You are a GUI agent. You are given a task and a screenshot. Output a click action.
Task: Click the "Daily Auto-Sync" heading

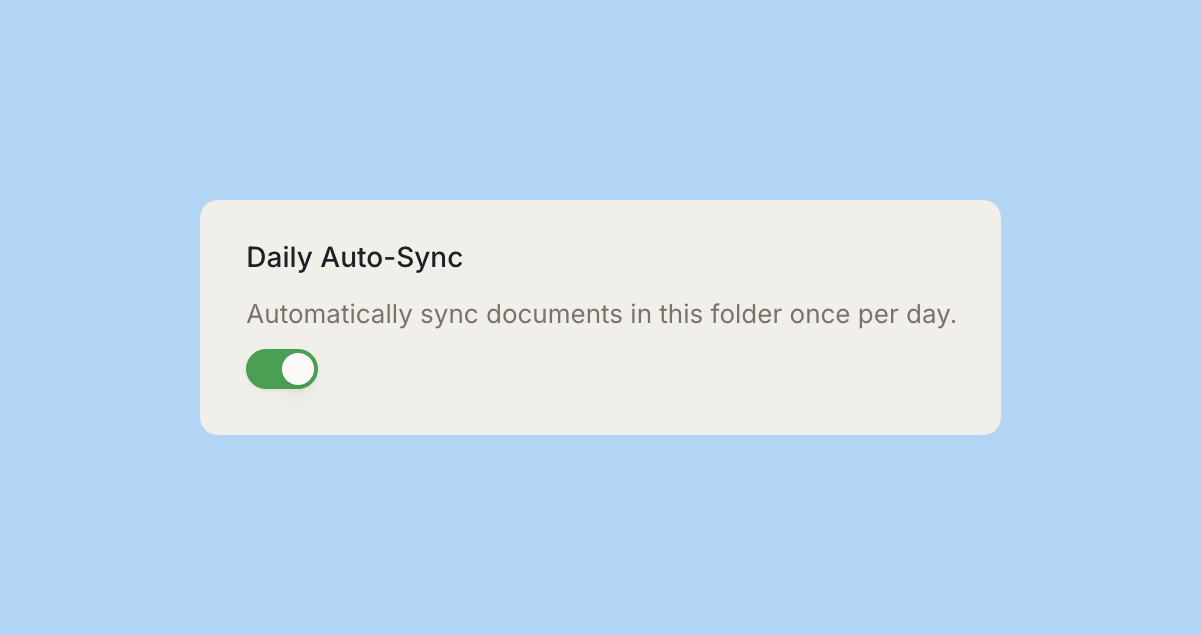[x=354, y=258]
